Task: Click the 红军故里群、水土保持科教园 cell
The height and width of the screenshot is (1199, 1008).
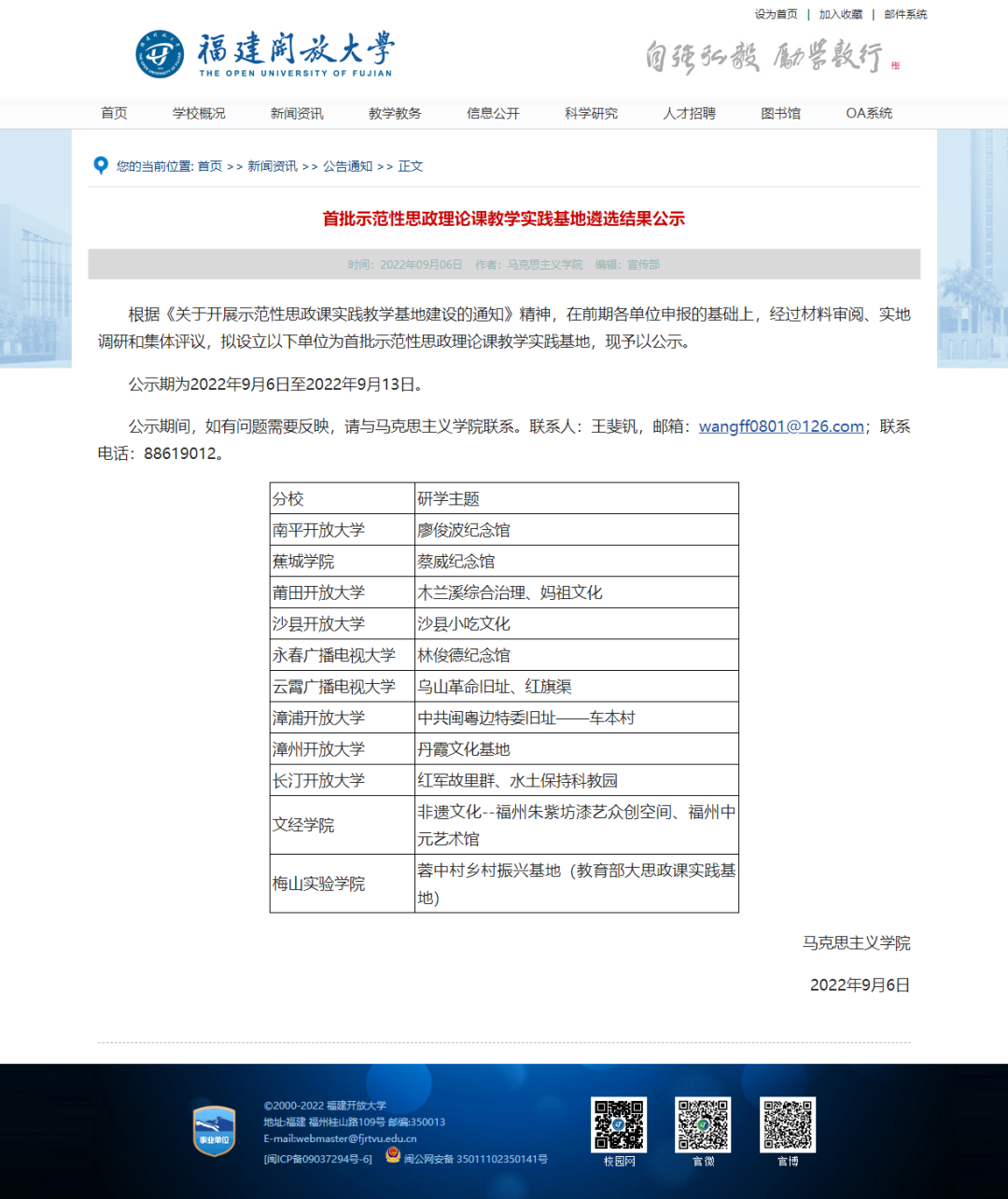Action: [577, 780]
